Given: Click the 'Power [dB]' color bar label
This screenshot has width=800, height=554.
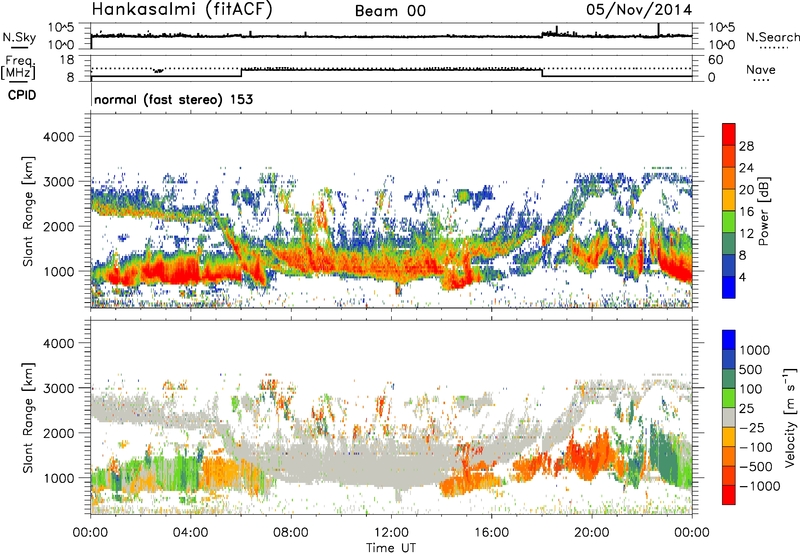Looking at the screenshot, I should pos(764,211).
